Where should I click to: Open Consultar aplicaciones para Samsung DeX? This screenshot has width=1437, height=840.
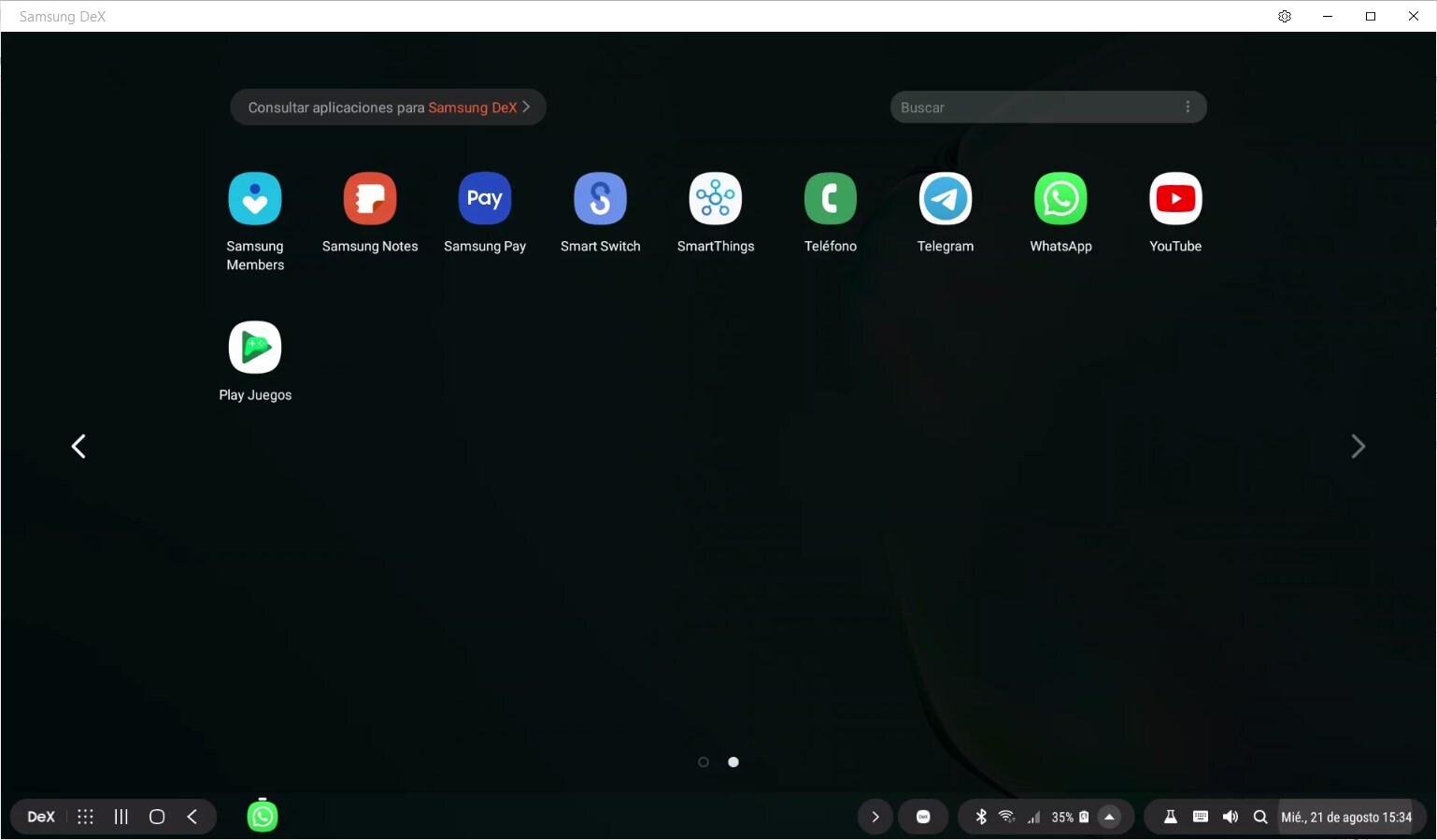click(388, 107)
